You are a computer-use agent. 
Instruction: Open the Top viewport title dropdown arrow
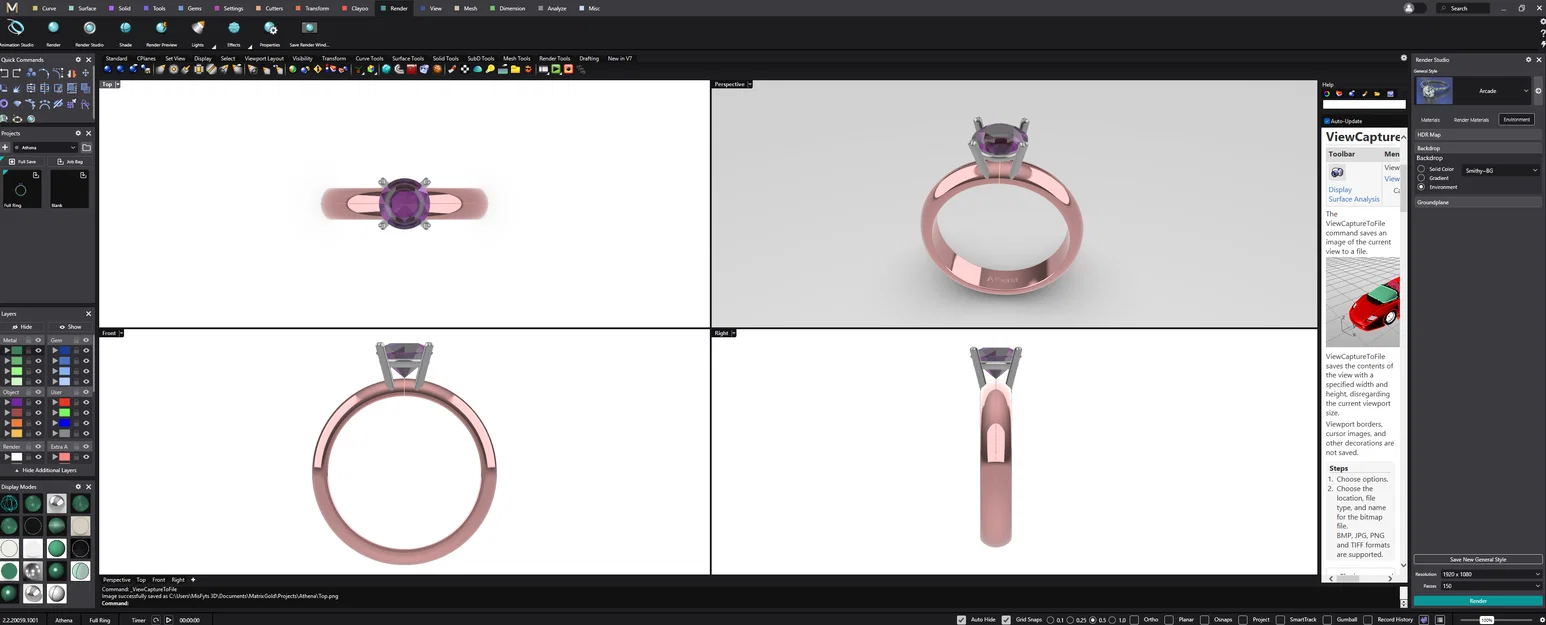pos(118,84)
